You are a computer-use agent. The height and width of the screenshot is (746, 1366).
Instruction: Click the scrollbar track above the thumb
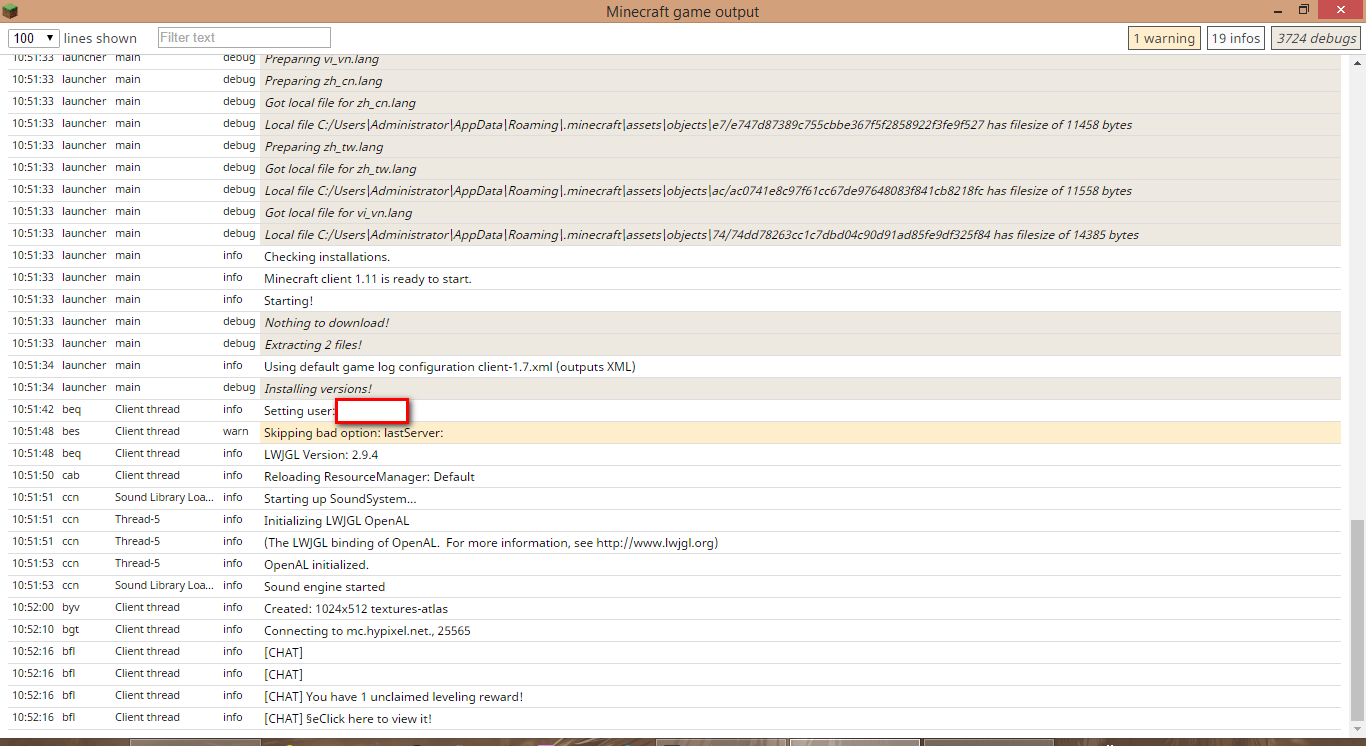(x=1356, y=300)
